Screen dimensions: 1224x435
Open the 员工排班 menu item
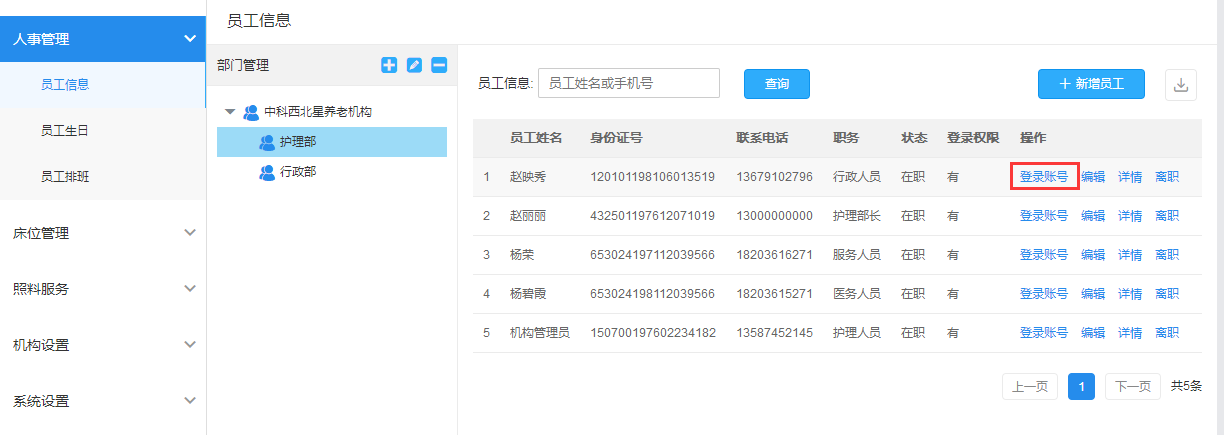(65, 176)
